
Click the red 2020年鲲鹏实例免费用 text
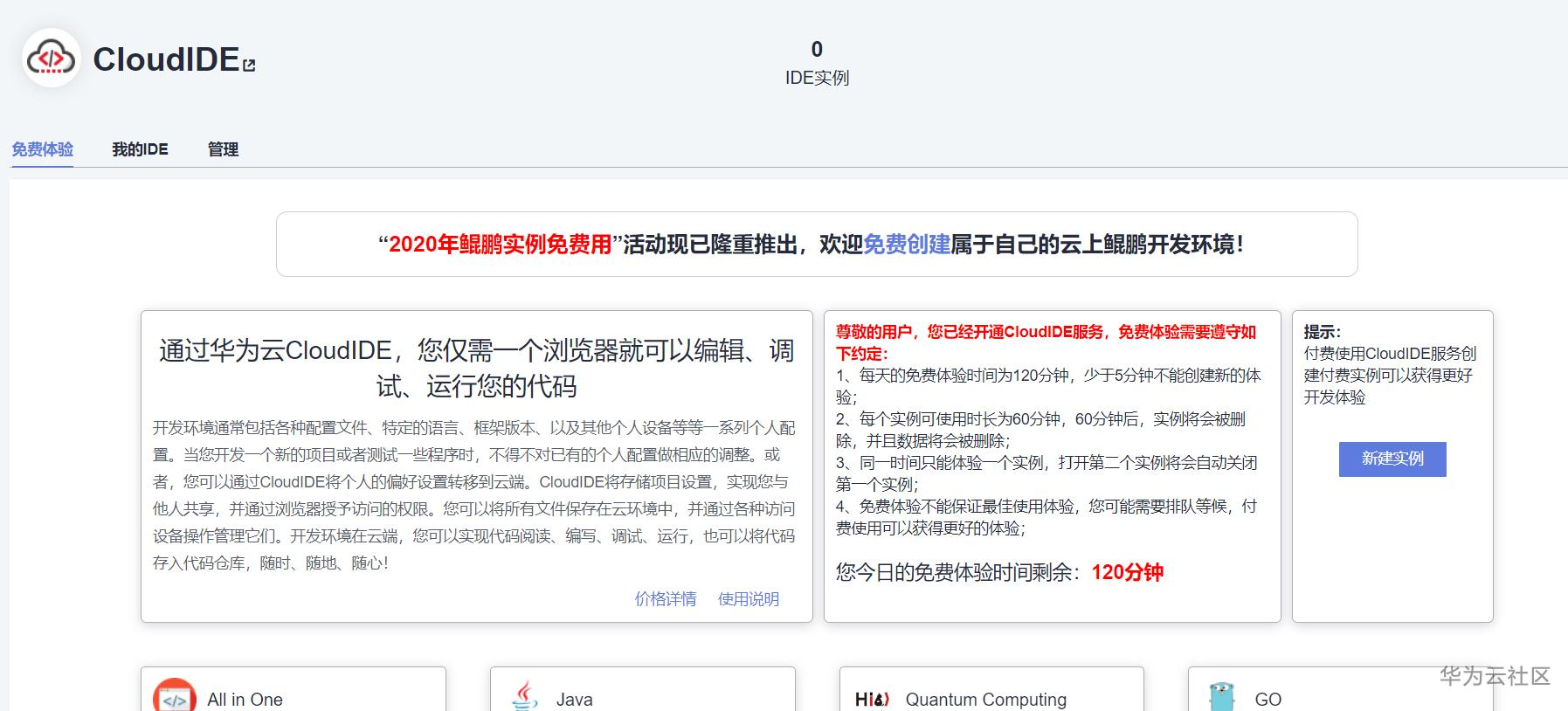click(x=500, y=245)
